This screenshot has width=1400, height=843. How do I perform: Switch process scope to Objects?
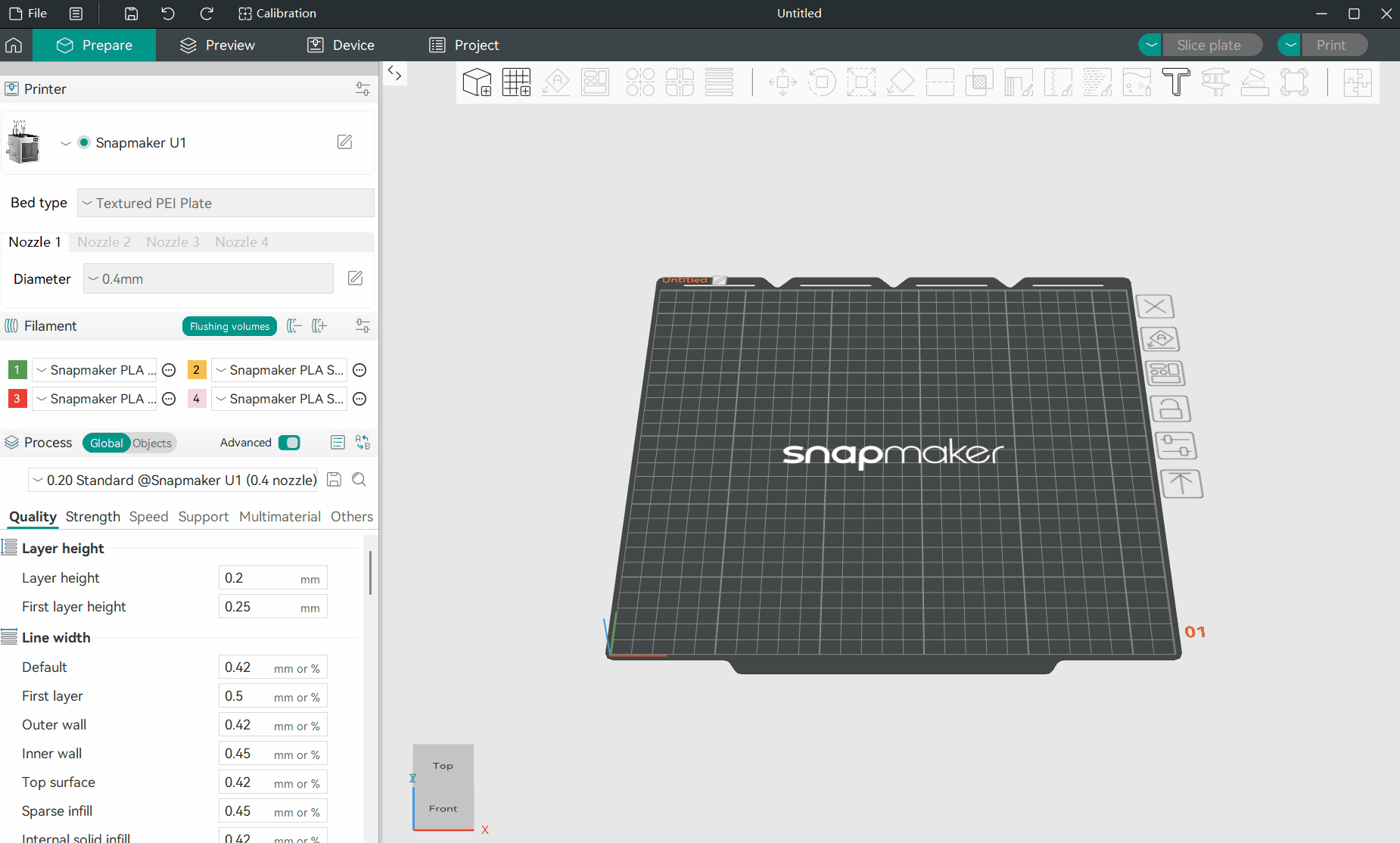[152, 443]
